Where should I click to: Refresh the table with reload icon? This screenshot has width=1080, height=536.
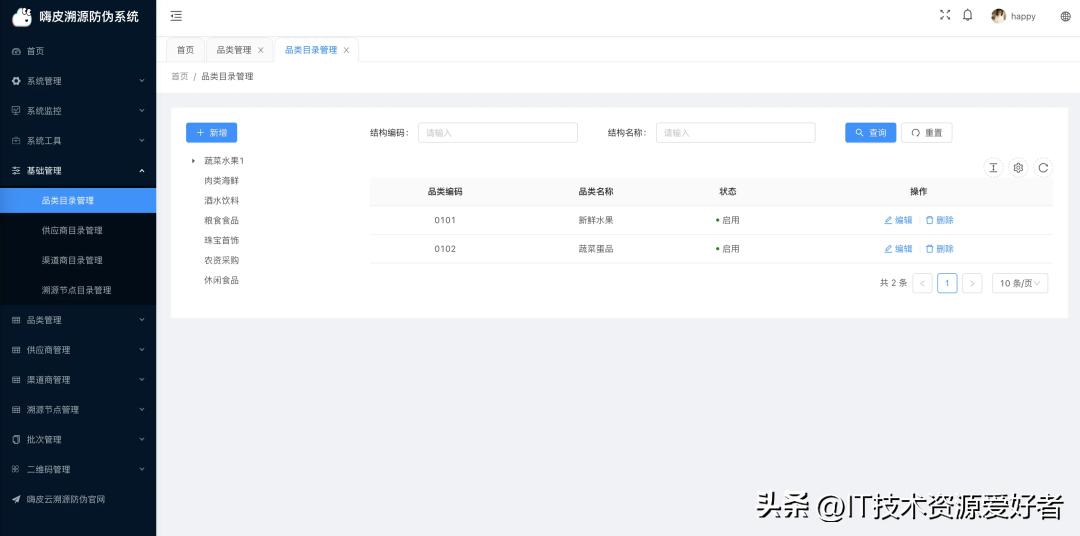click(1043, 167)
